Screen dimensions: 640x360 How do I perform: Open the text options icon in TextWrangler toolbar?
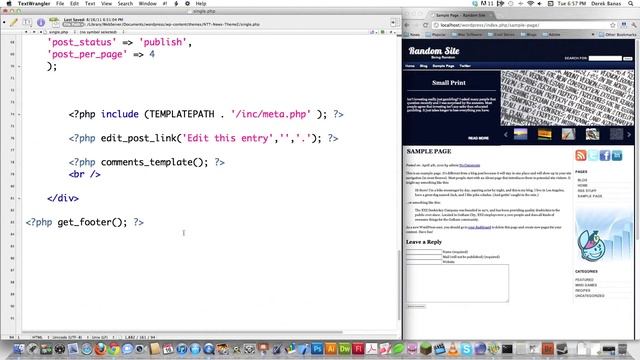(x=27, y=22)
